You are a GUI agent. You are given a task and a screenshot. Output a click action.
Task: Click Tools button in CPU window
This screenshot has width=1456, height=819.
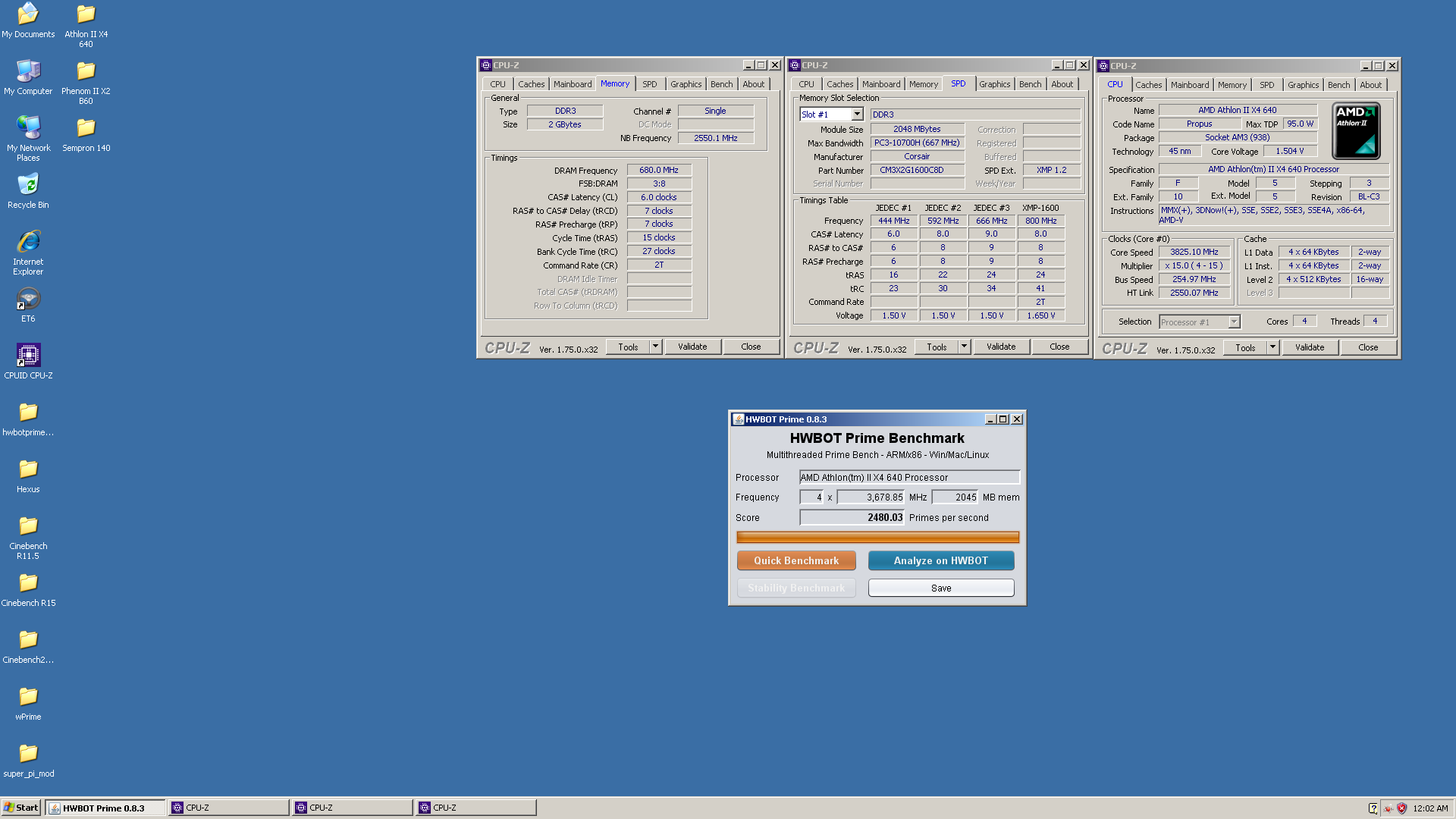coord(1245,347)
